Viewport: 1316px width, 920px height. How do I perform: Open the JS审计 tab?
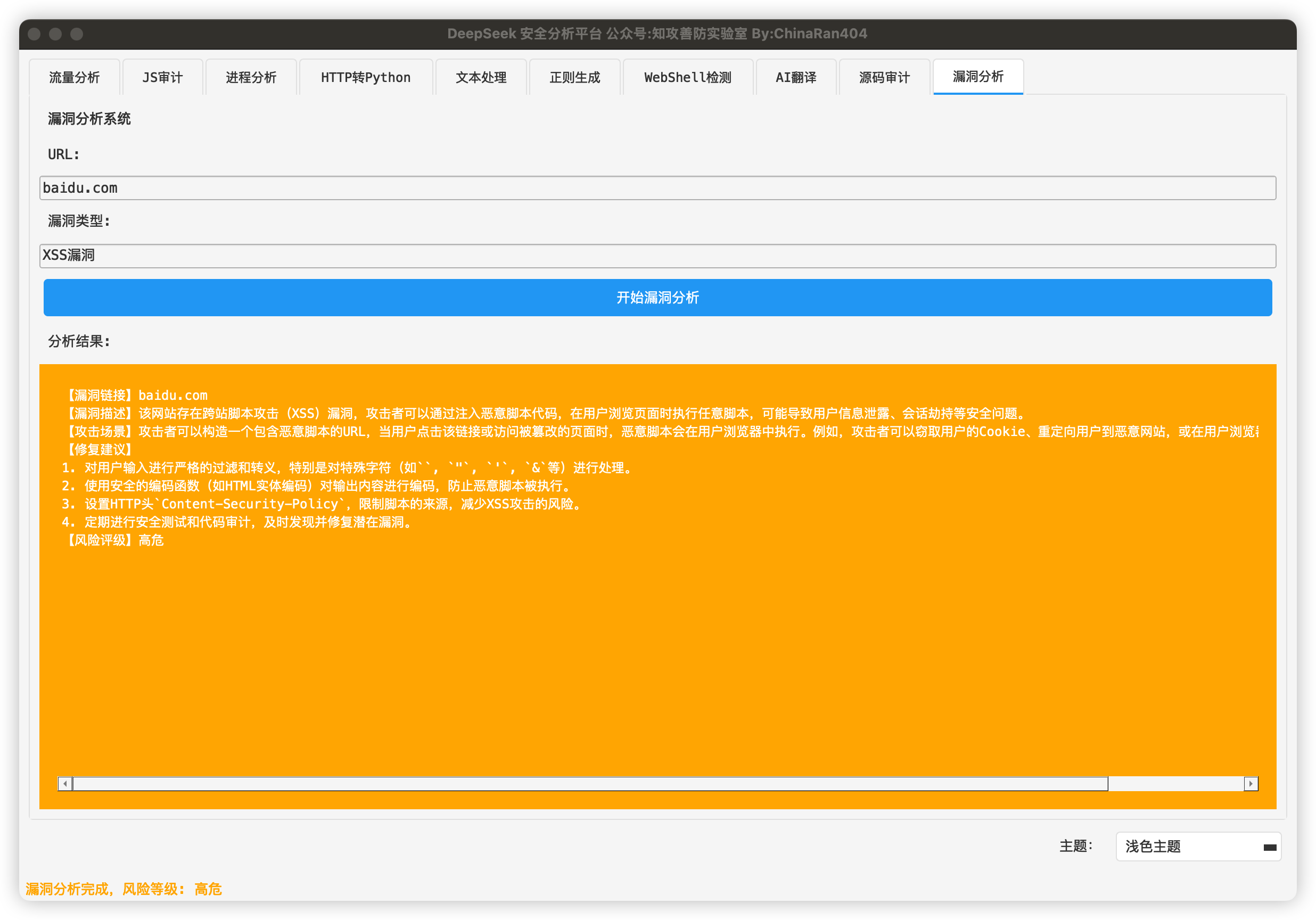163,77
